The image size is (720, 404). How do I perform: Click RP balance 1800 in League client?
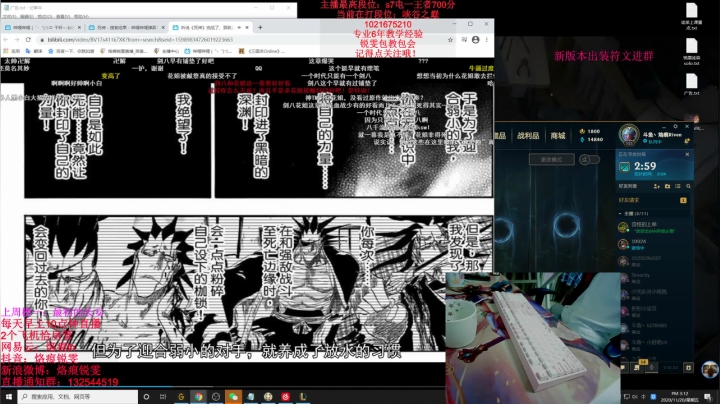(590, 131)
